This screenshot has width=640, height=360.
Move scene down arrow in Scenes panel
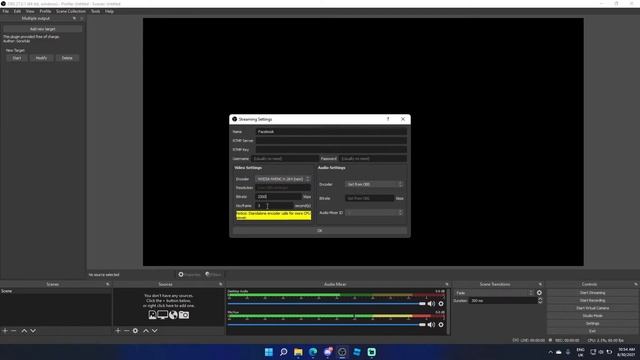point(33,331)
